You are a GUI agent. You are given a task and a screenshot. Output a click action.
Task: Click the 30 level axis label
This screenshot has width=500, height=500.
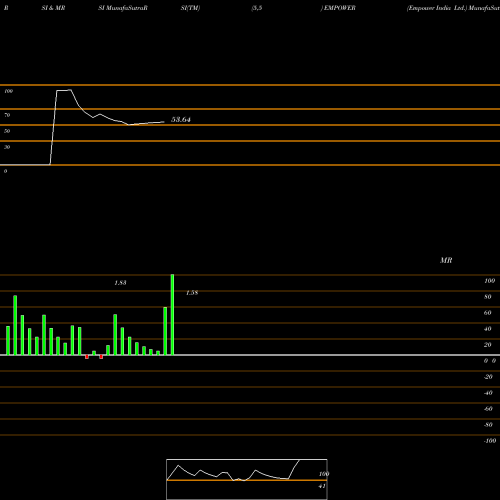[7, 147]
